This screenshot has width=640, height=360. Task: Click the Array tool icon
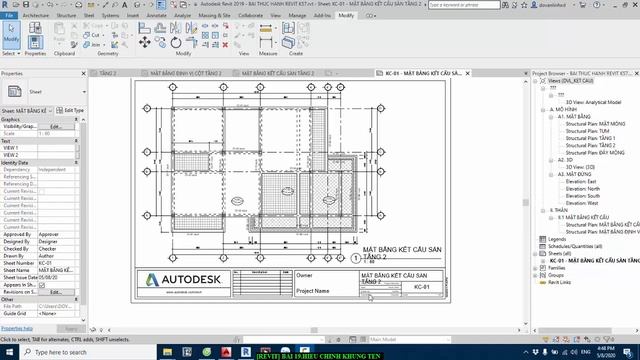click(205, 35)
